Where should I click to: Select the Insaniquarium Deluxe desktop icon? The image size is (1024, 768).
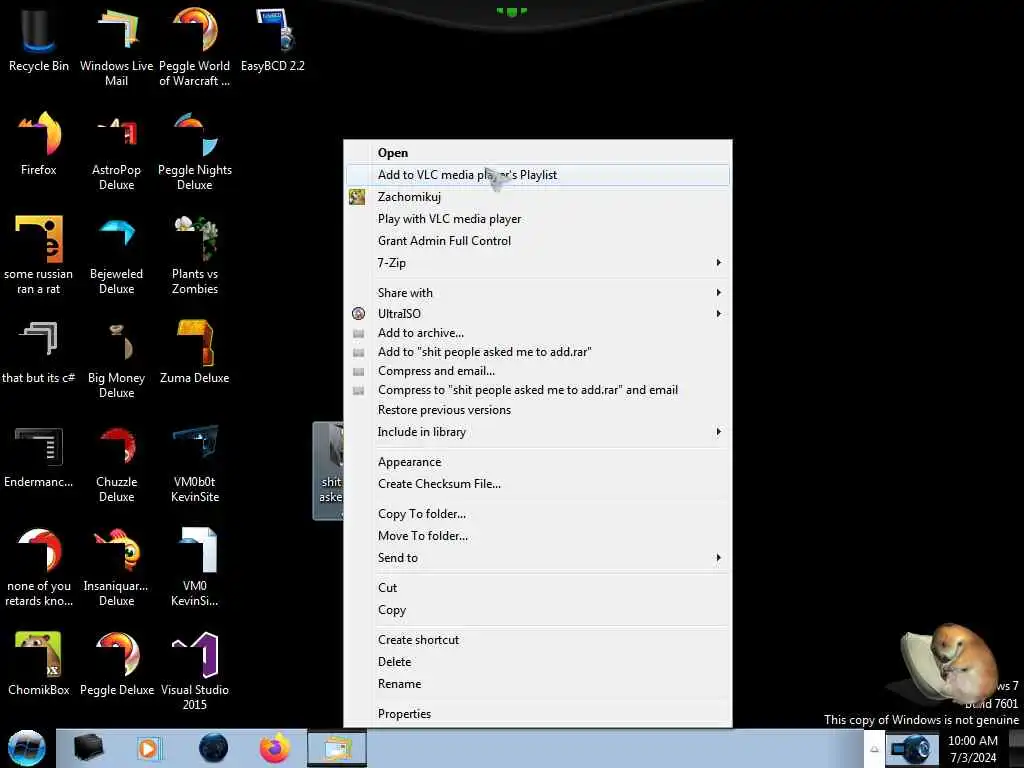pos(116,567)
